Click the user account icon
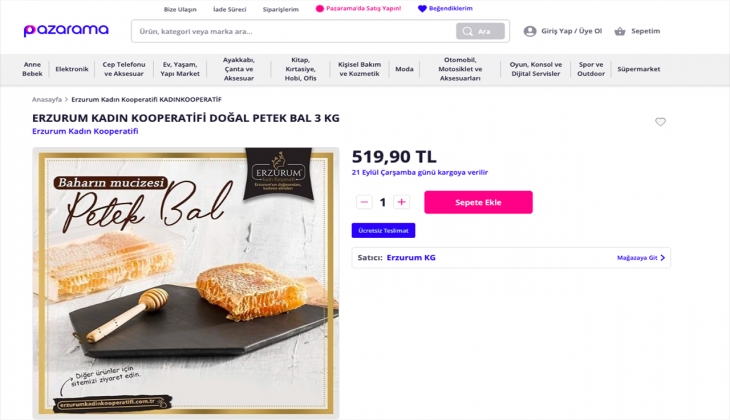The height and width of the screenshot is (420, 730). click(x=530, y=31)
